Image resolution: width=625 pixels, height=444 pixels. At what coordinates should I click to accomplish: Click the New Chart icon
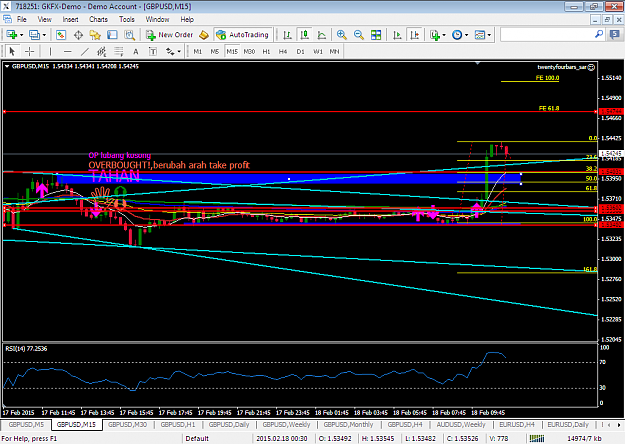pos(11,35)
